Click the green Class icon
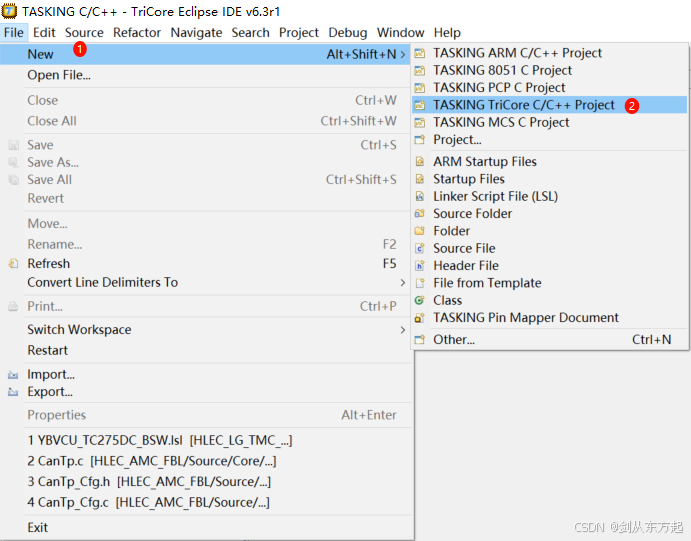 (x=420, y=300)
